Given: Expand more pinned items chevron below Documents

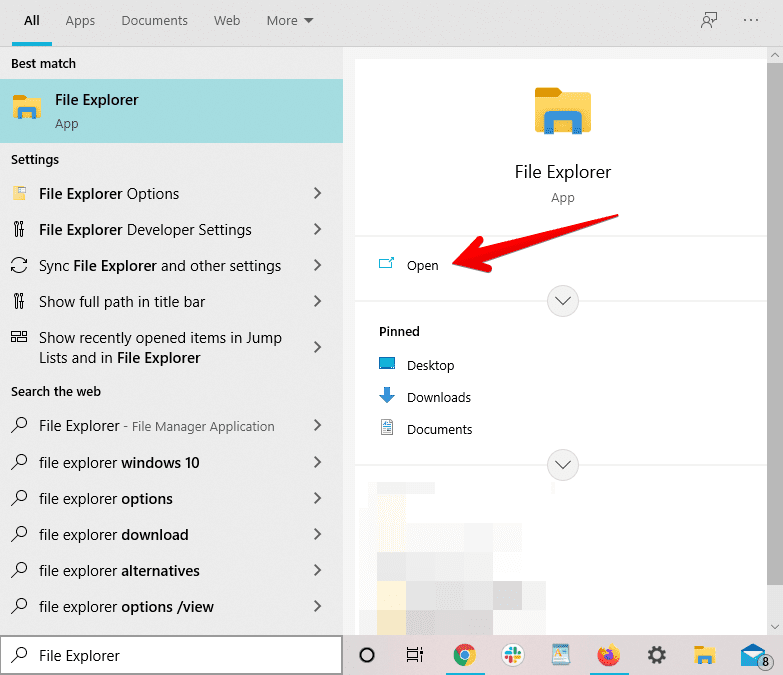Looking at the screenshot, I should click(x=563, y=465).
